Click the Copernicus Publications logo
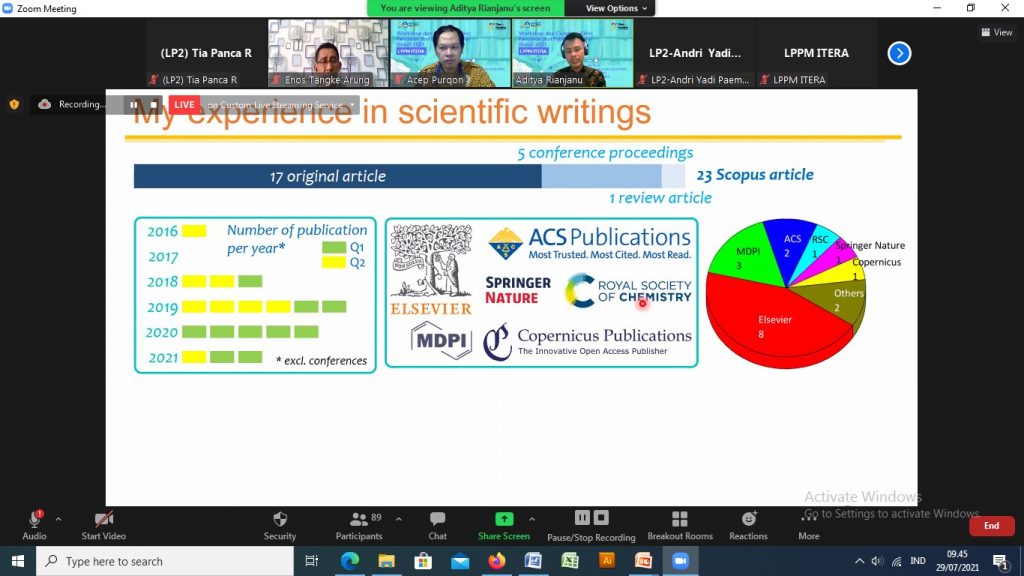 coord(587,341)
